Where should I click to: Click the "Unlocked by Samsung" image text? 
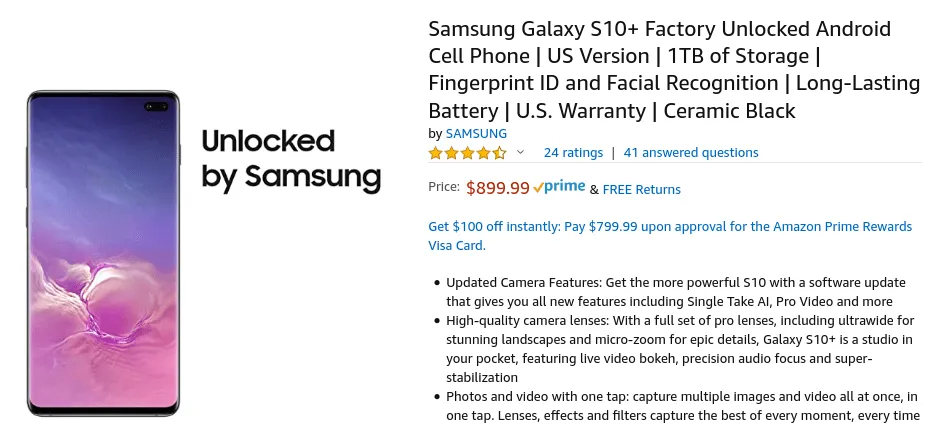pyautogui.click(x=291, y=158)
